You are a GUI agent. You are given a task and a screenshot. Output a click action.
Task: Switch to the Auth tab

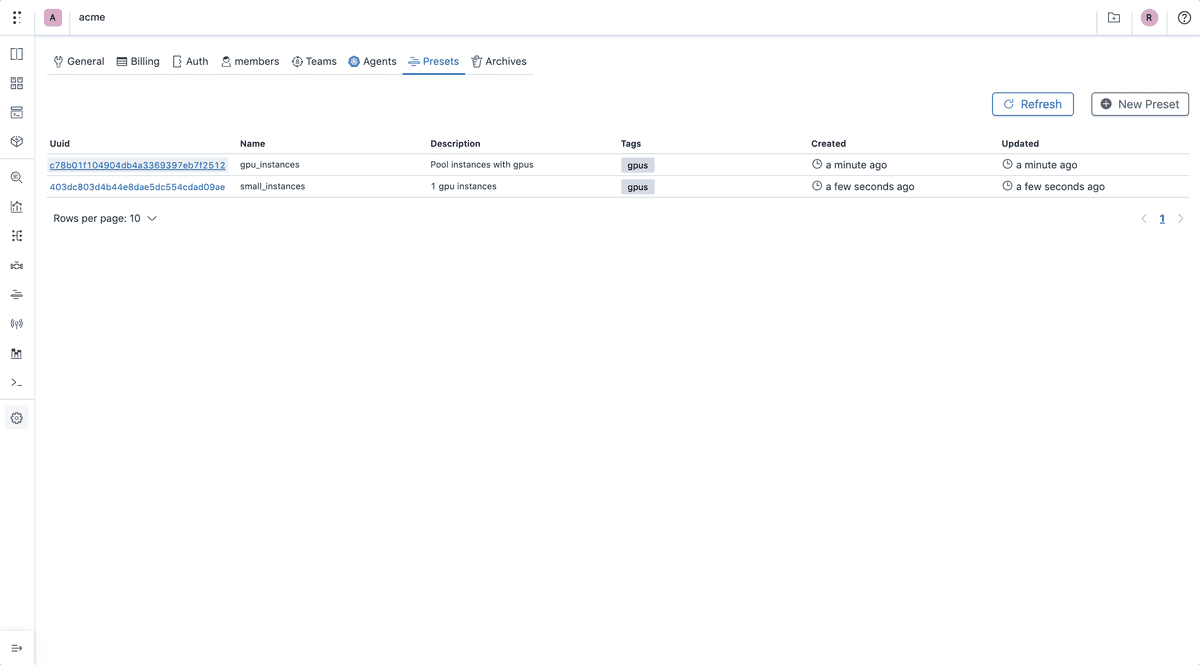click(x=190, y=61)
